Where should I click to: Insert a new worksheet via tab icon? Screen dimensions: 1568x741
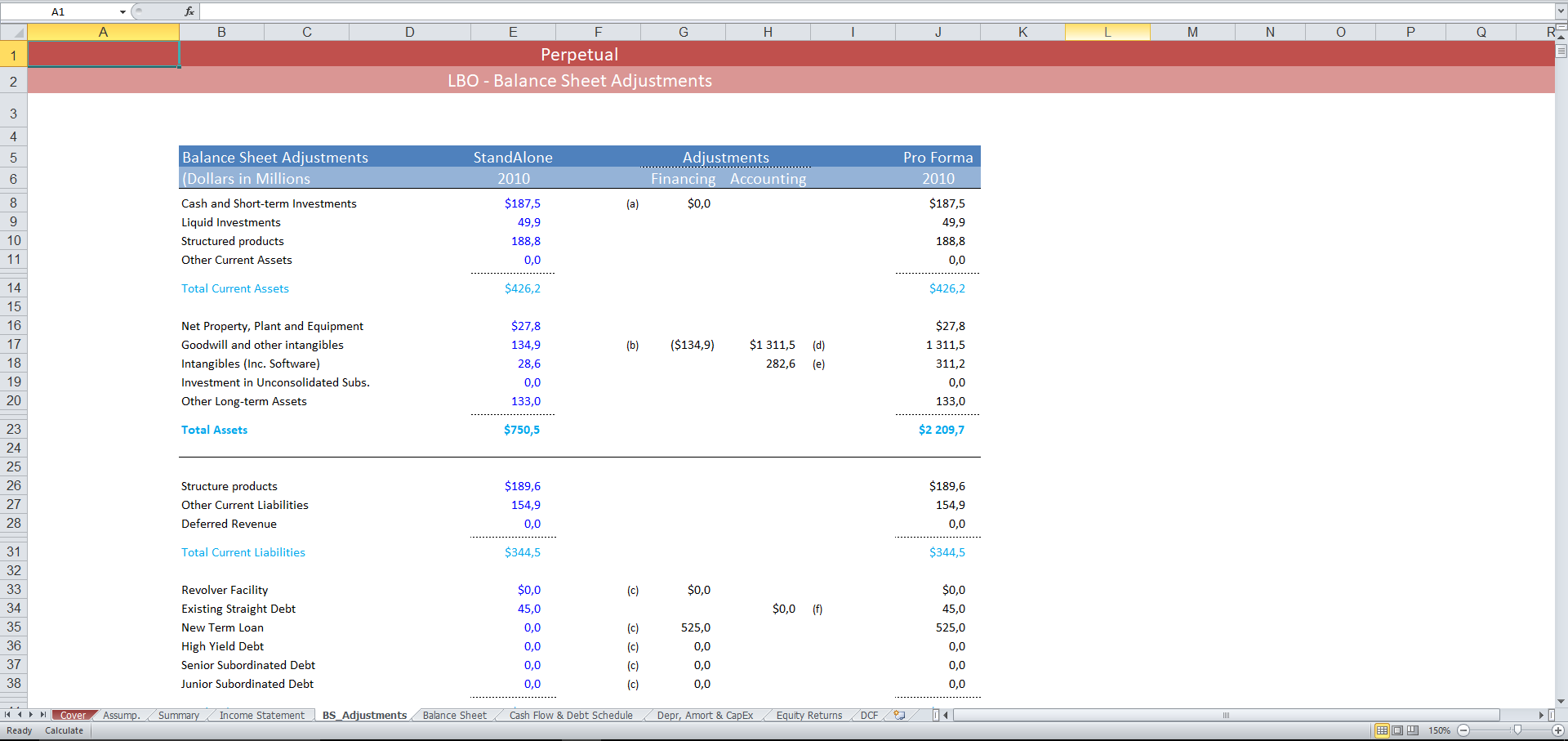[x=899, y=715]
